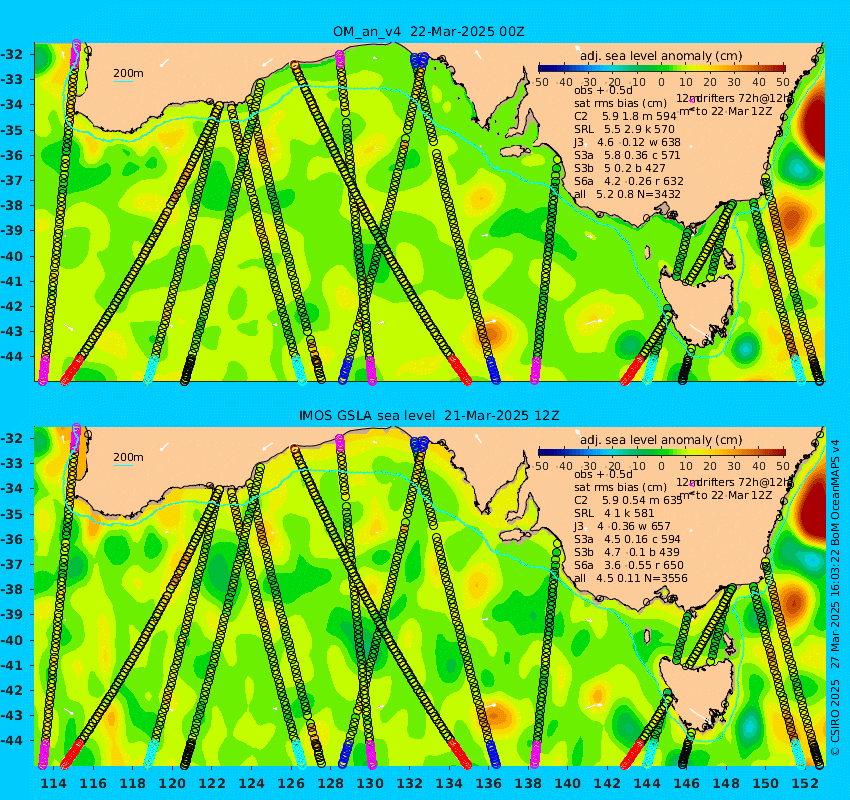Select summary row "all 4.5 0.11 N=3556"
This screenshot has height=800, width=850.
tap(630, 578)
